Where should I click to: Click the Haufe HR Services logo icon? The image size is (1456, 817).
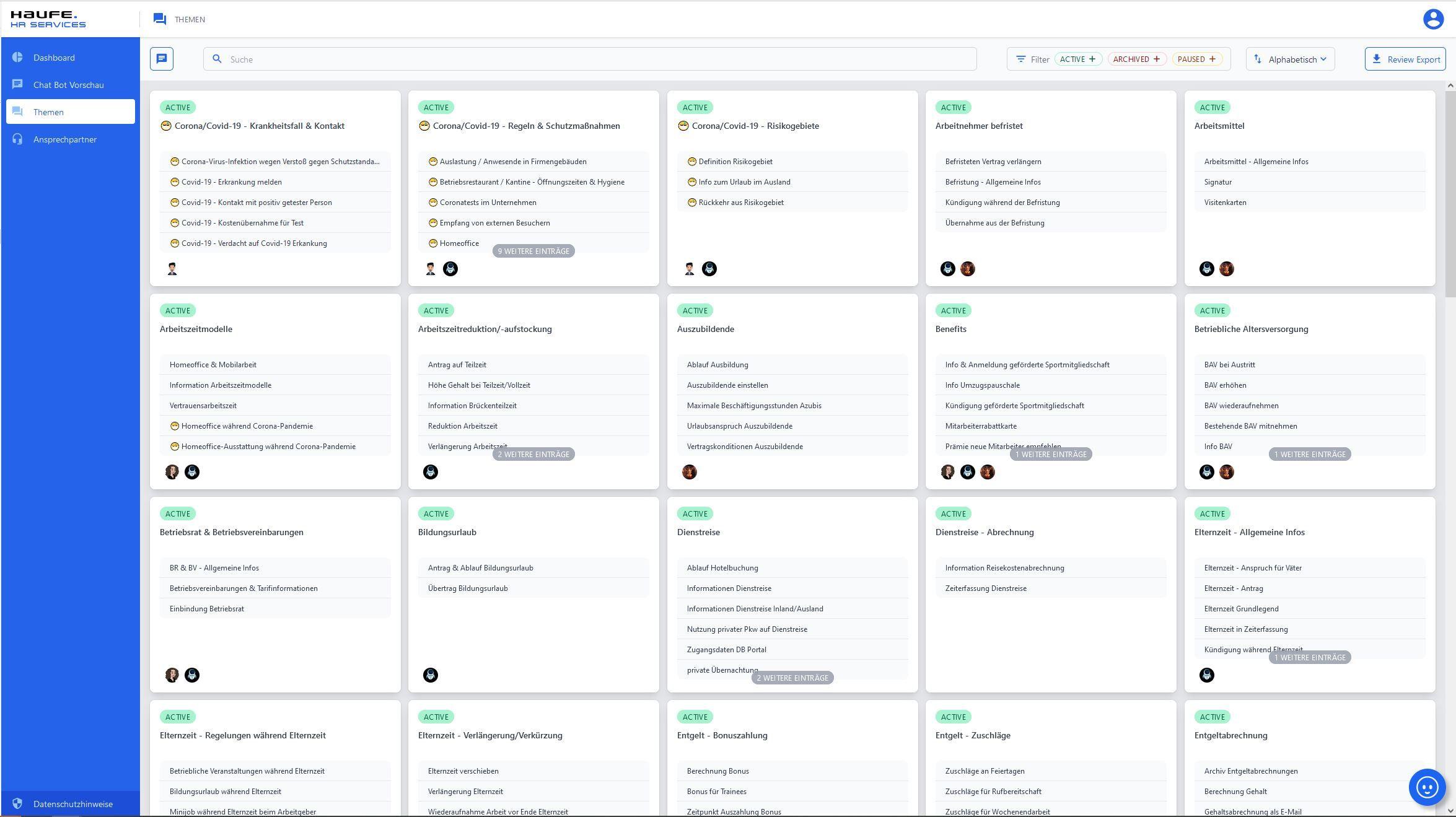[x=49, y=18]
